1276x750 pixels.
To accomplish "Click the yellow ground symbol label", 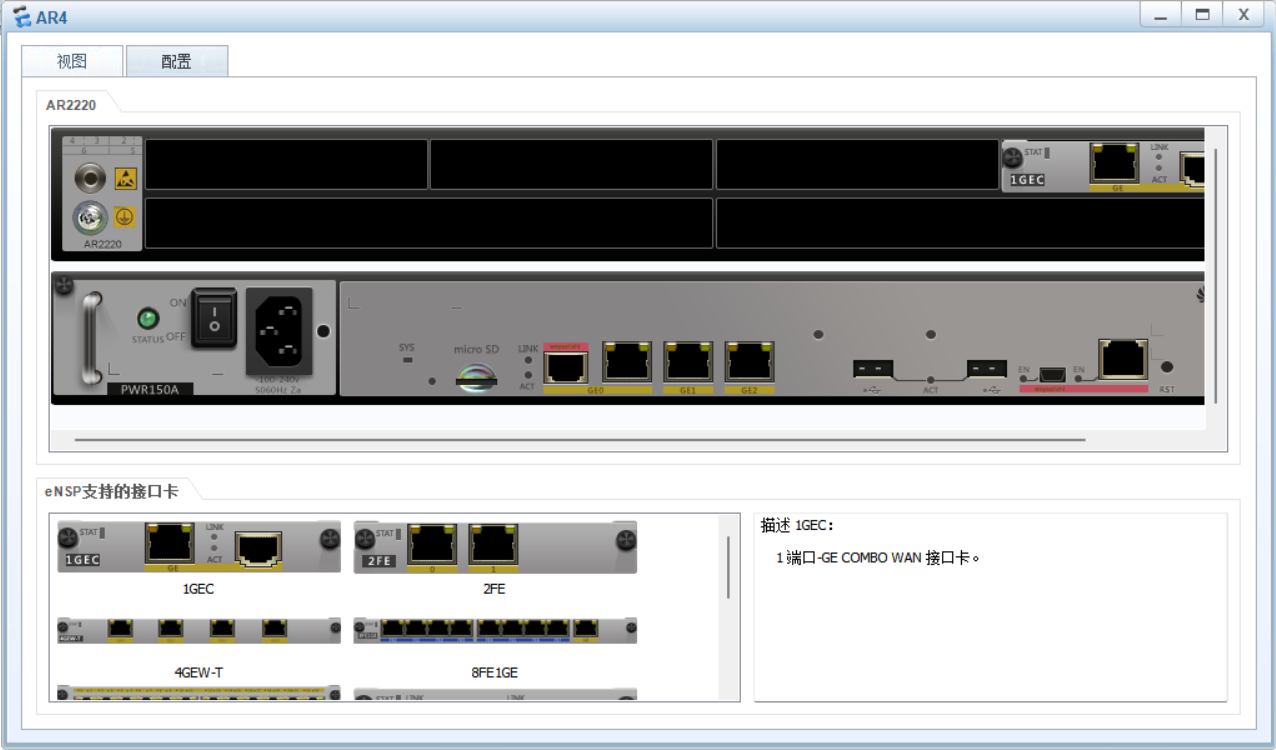I will tap(125, 216).
